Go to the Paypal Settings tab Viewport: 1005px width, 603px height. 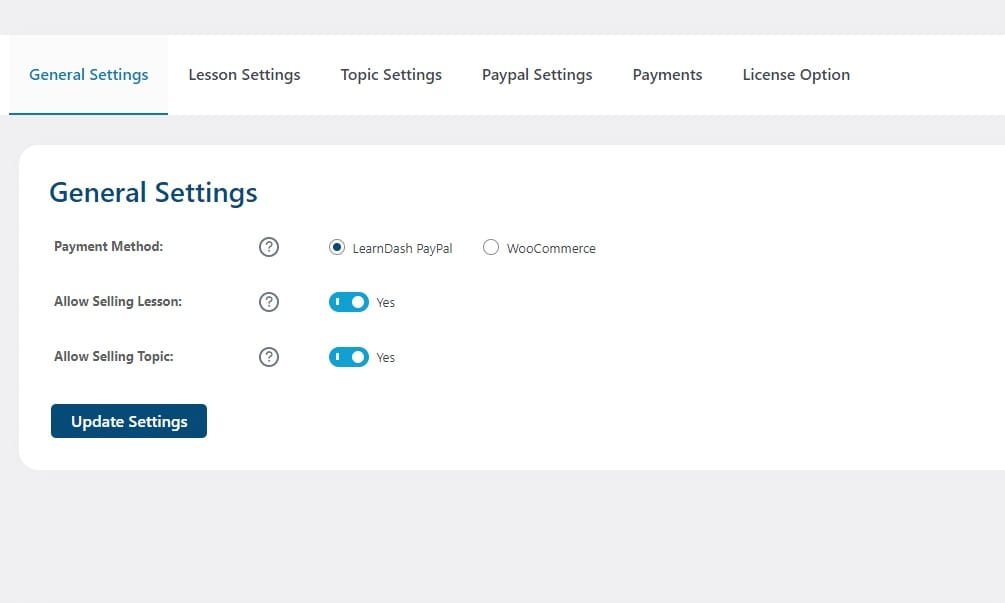pos(537,75)
